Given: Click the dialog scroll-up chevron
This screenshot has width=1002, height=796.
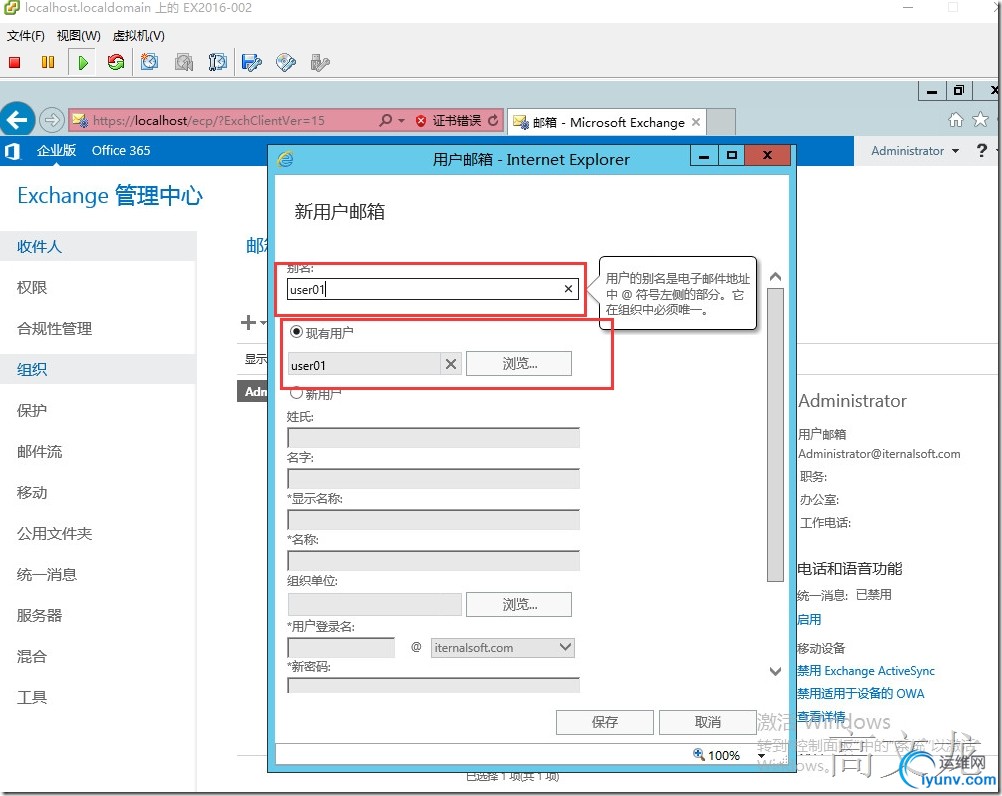Looking at the screenshot, I should click(x=775, y=277).
